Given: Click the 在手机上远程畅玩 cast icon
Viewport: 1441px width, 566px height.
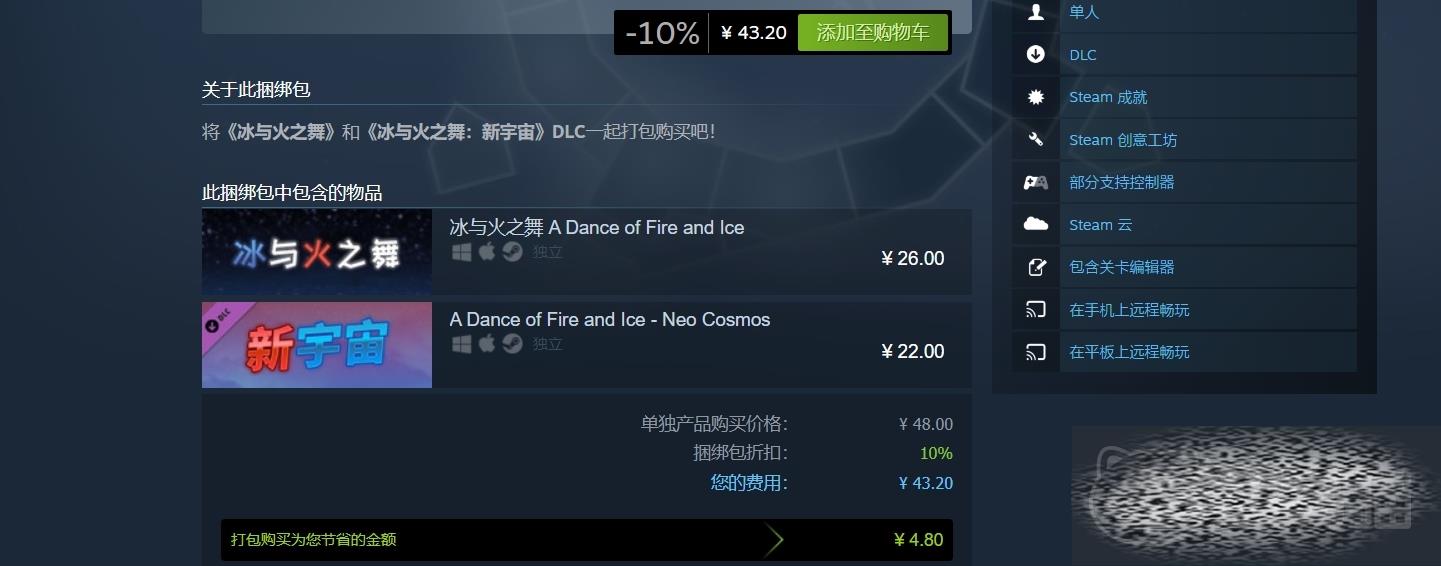Looking at the screenshot, I should pos(1036,310).
